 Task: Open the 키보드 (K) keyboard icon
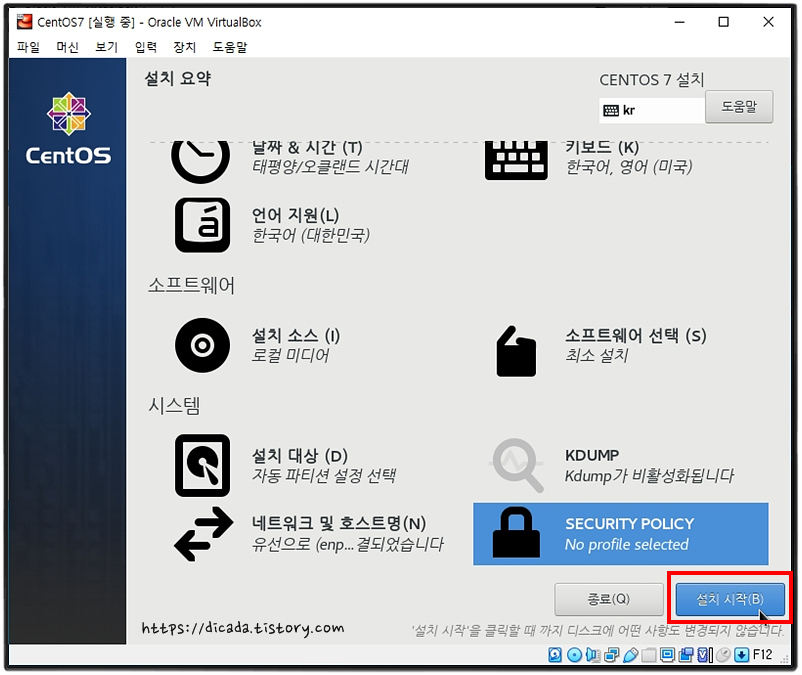(516, 160)
